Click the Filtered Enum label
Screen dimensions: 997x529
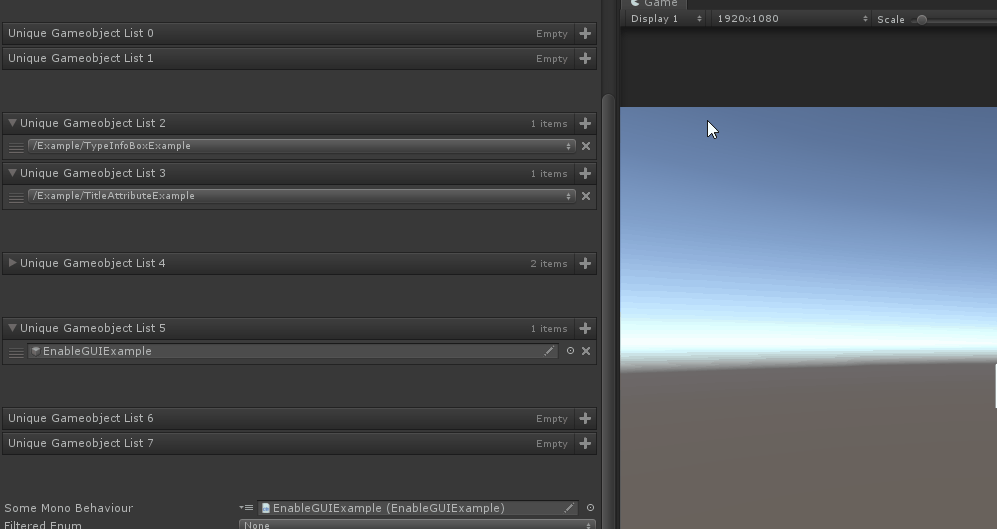click(x=43, y=525)
